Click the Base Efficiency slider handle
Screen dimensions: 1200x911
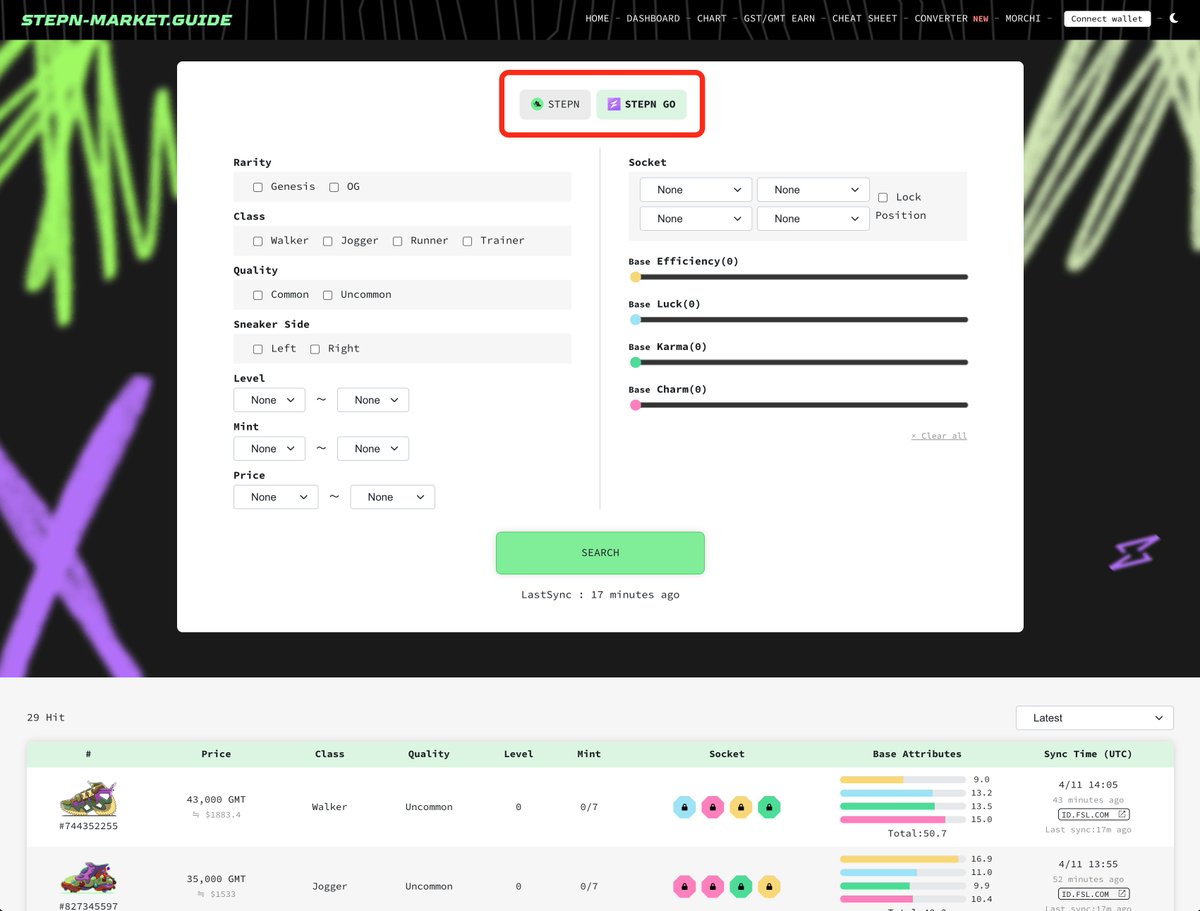pos(635,277)
